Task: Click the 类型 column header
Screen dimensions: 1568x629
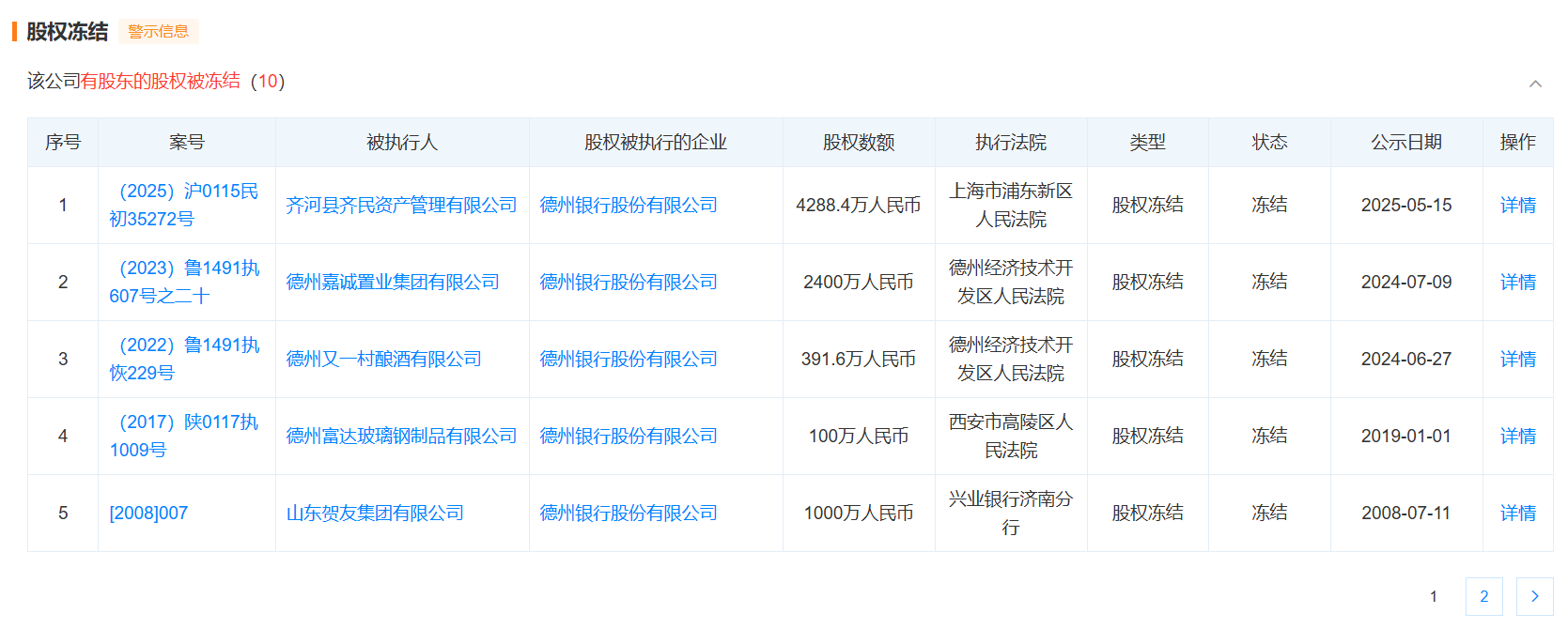Action: pyautogui.click(x=1147, y=142)
